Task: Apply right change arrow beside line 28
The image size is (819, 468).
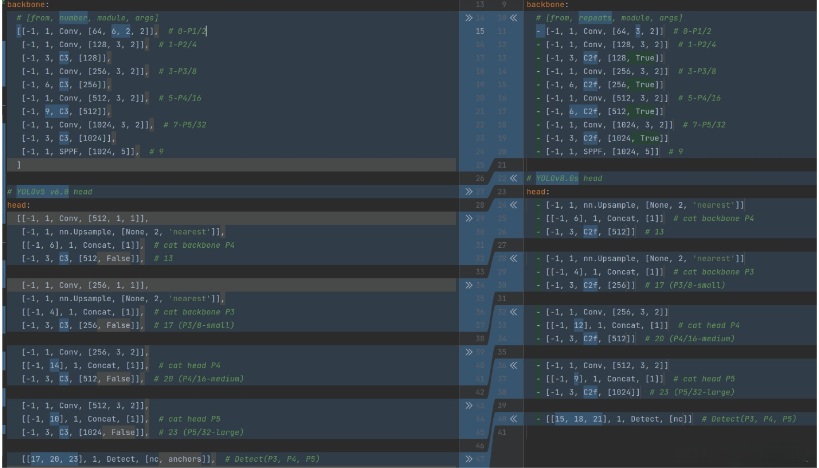Action: pyautogui.click(x=513, y=259)
